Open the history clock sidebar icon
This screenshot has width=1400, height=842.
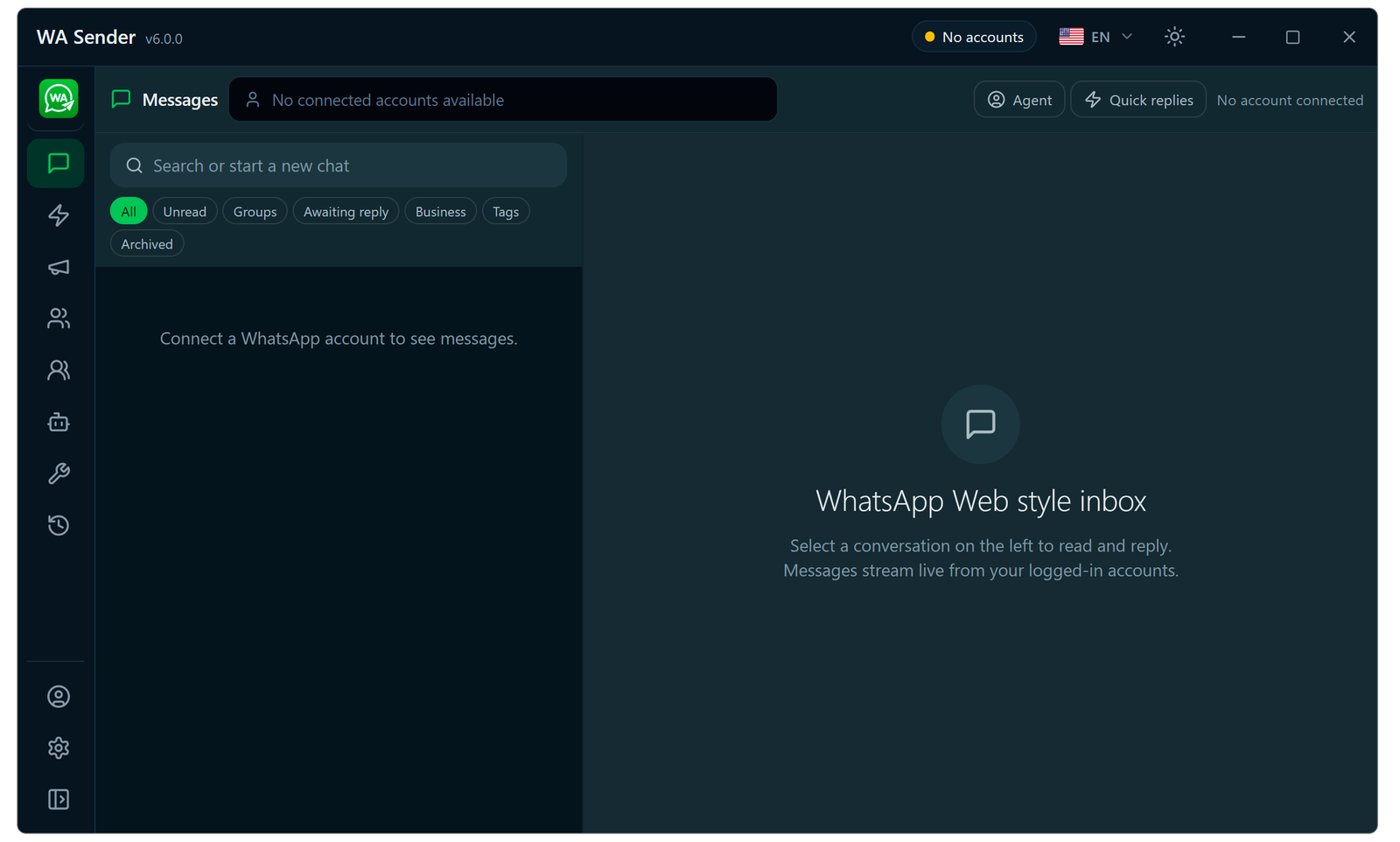(x=59, y=525)
